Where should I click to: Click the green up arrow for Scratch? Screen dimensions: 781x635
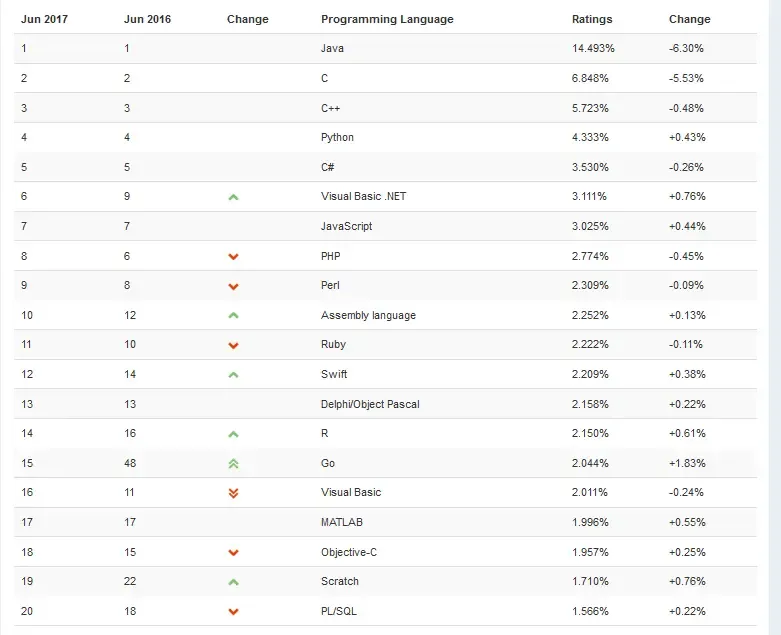(x=233, y=582)
